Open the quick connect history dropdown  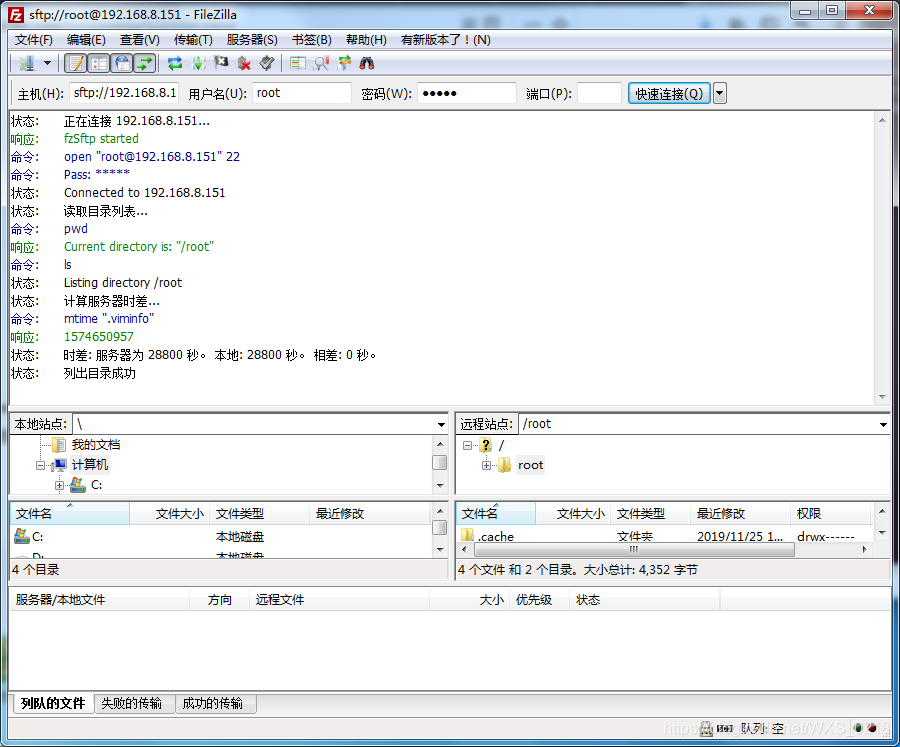pyautogui.click(x=720, y=93)
